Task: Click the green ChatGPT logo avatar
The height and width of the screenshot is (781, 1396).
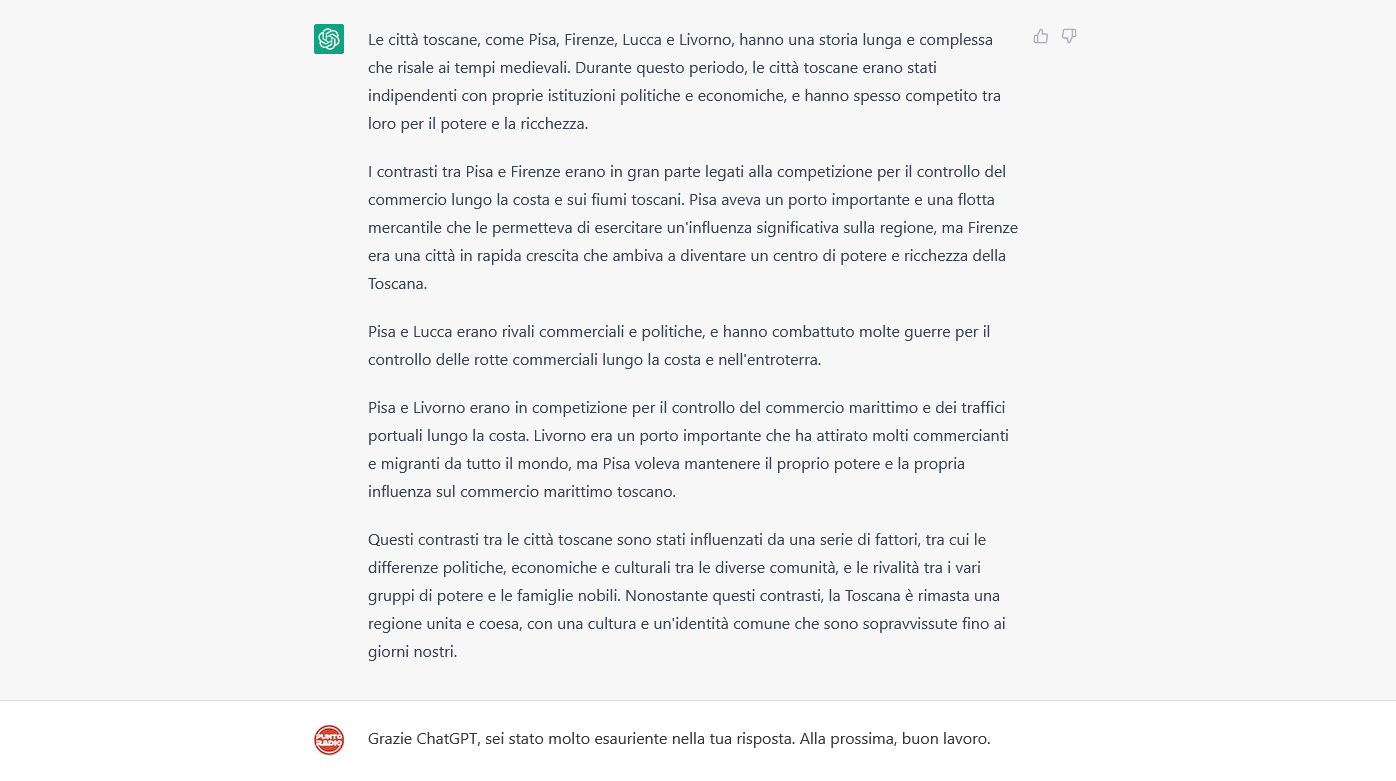Action: tap(329, 39)
